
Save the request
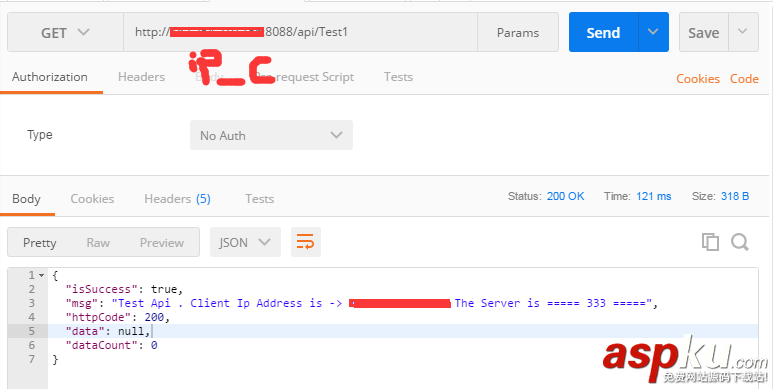703,33
